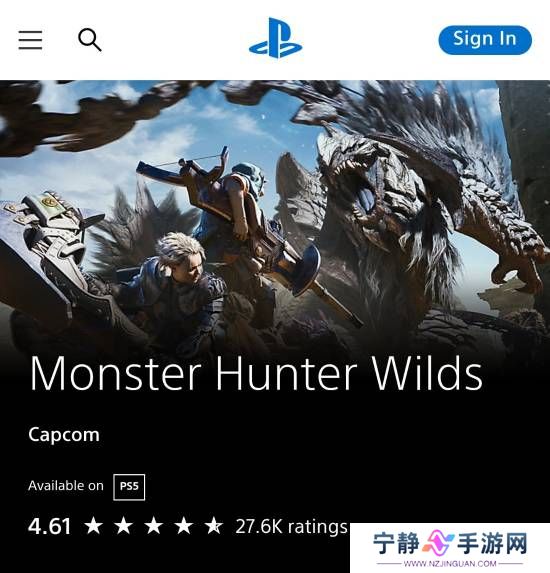Click the 手游网 text in the watermark

pos(492,543)
